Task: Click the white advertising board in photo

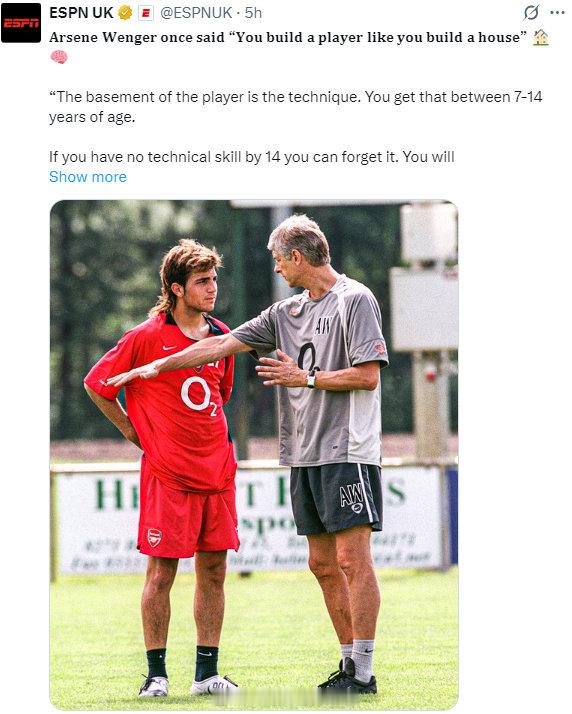Action: (x=248, y=520)
